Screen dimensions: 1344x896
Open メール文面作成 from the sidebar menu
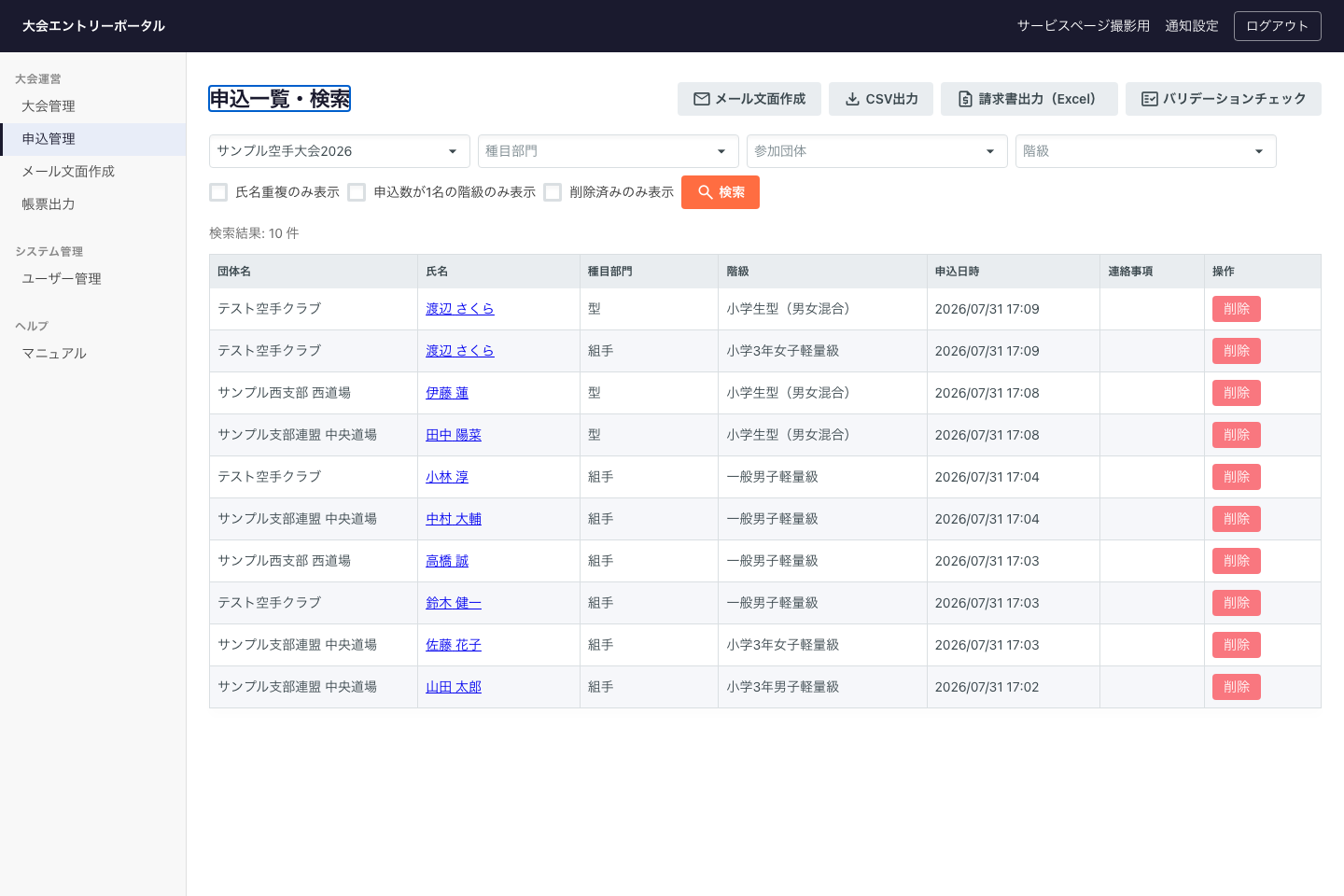(93, 172)
